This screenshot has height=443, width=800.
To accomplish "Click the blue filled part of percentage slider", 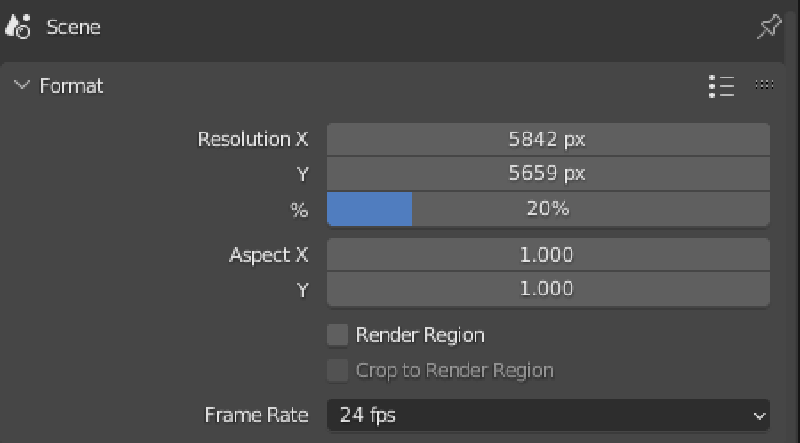I will coord(369,209).
